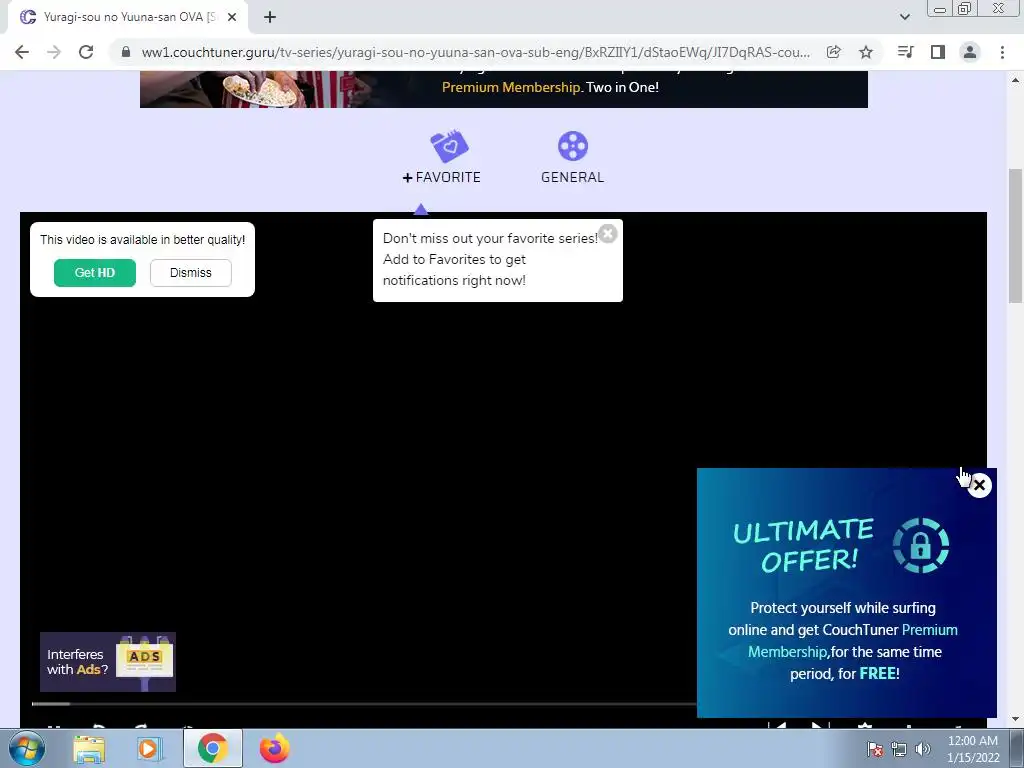
Task: Share this page icon
Action: pos(833,52)
